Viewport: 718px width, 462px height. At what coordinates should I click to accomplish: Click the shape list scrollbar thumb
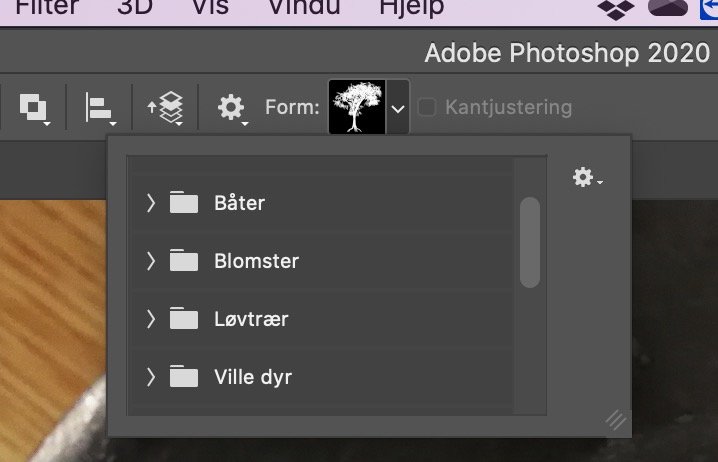tap(530, 242)
